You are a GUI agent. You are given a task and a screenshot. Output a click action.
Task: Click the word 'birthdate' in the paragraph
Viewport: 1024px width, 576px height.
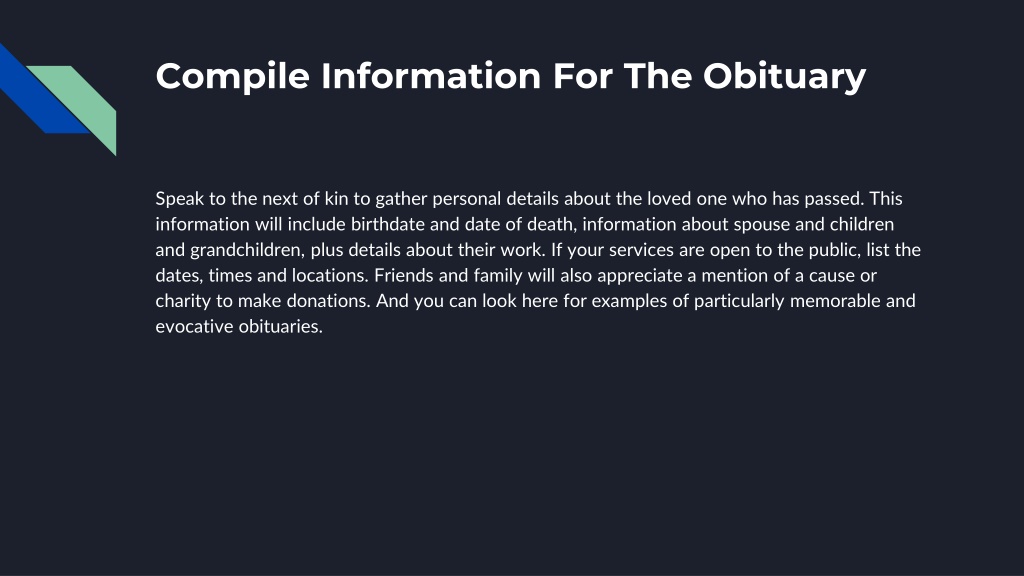[388, 224]
